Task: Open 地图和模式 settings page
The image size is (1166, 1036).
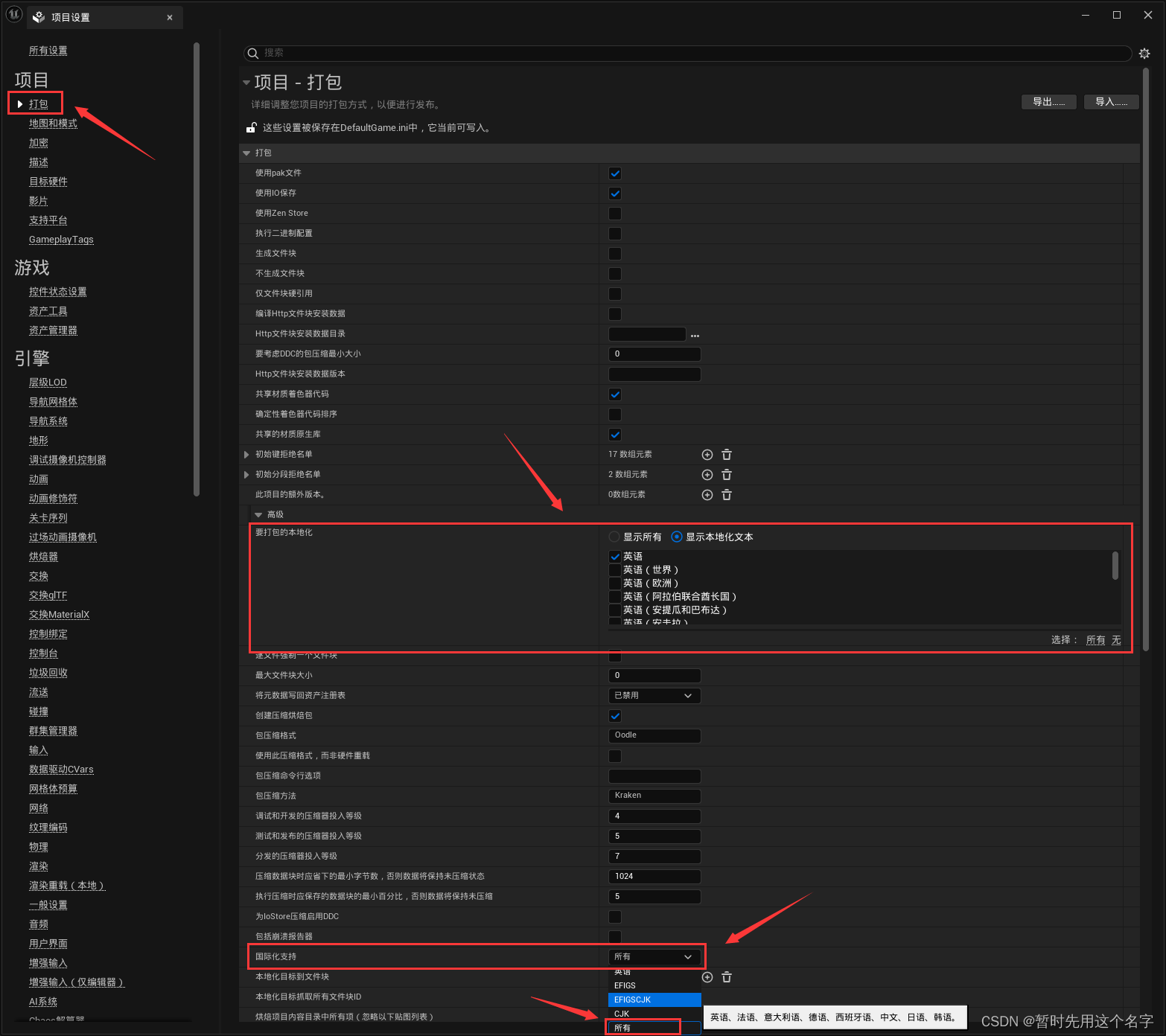Action: [53, 124]
